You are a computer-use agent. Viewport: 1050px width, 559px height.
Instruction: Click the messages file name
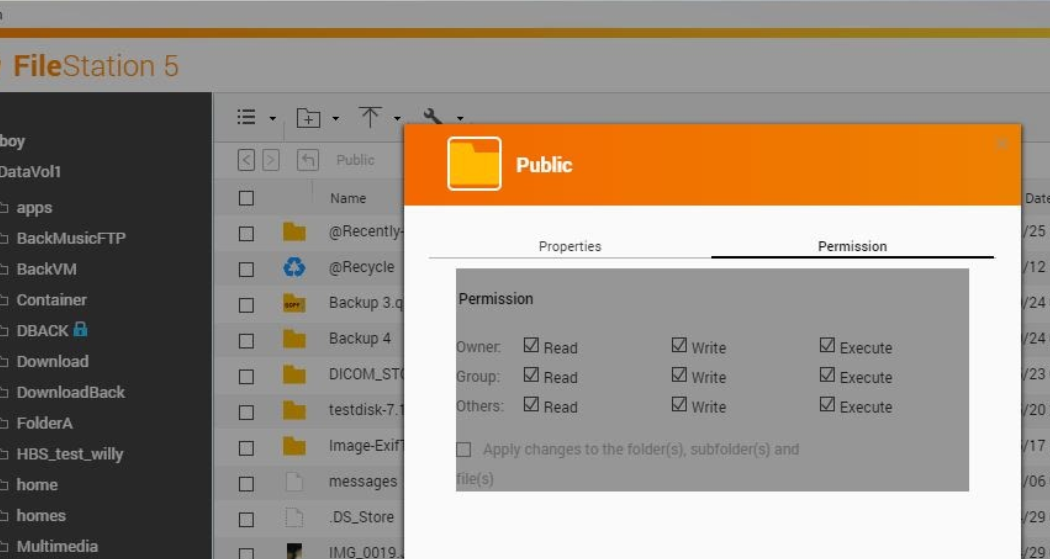point(363,481)
